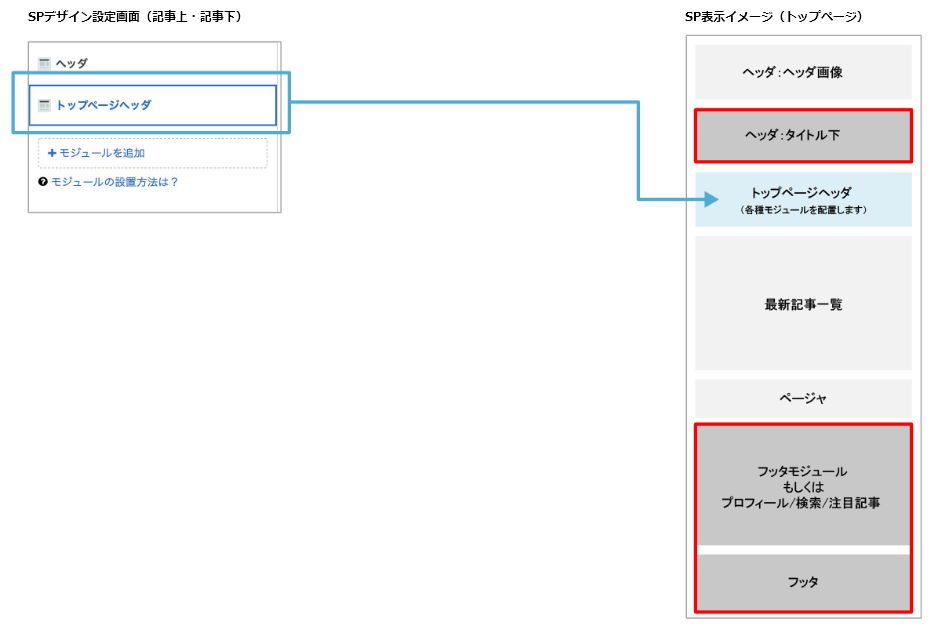Click the ページャ section in the preview
Viewport: 942px width, 633px height.
[x=802, y=397]
